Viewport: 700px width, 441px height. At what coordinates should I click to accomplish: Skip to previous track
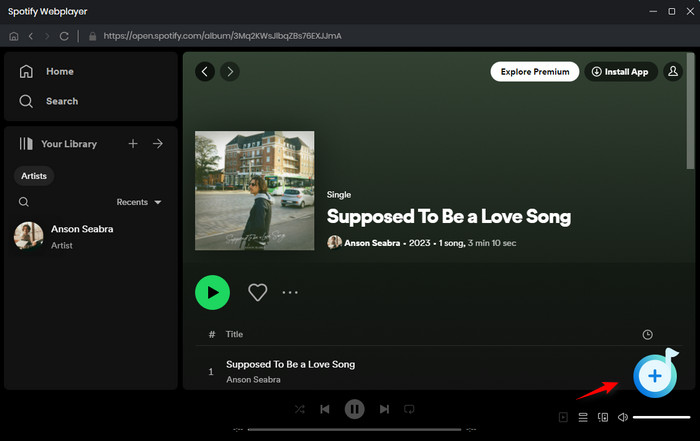[x=325, y=409]
